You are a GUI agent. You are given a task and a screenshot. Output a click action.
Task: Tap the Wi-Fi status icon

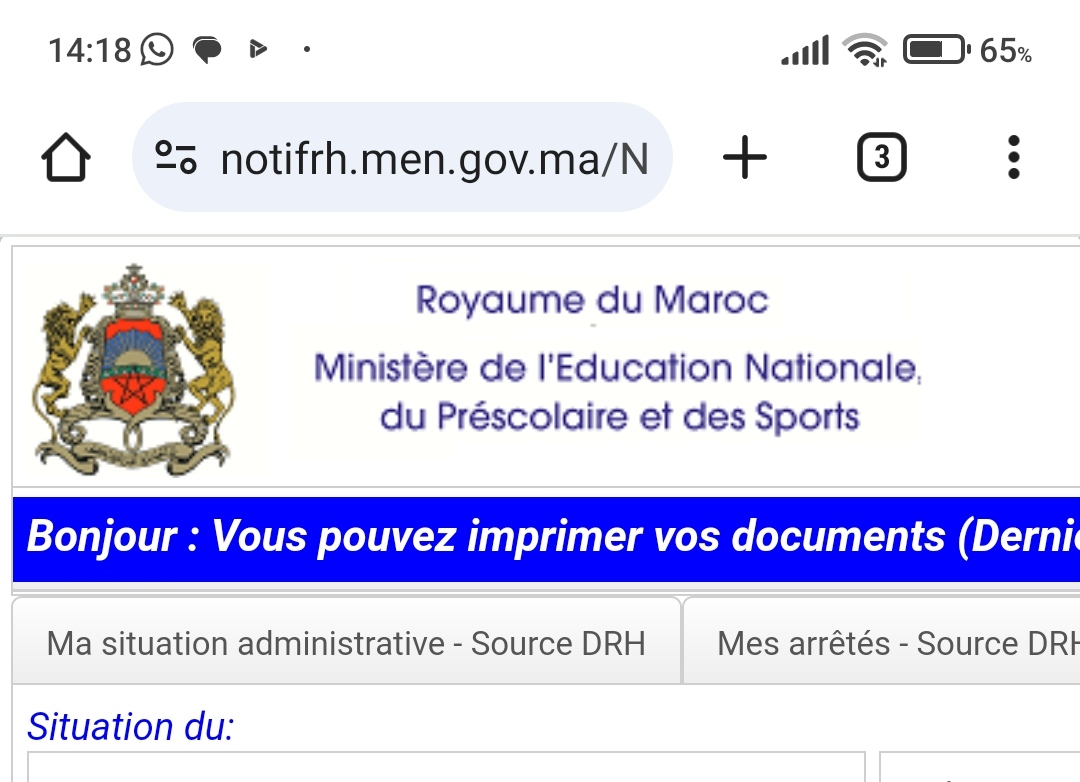pyautogui.click(x=864, y=49)
